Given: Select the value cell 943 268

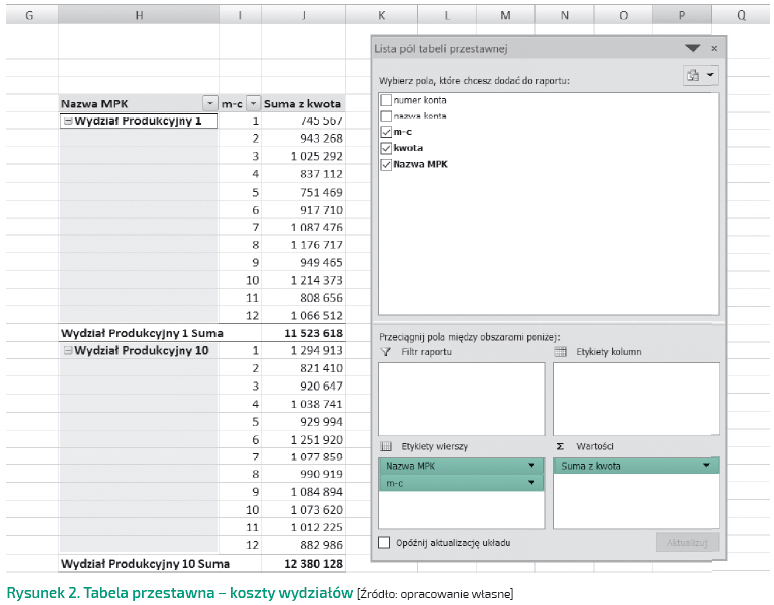Looking at the screenshot, I should (303, 139).
